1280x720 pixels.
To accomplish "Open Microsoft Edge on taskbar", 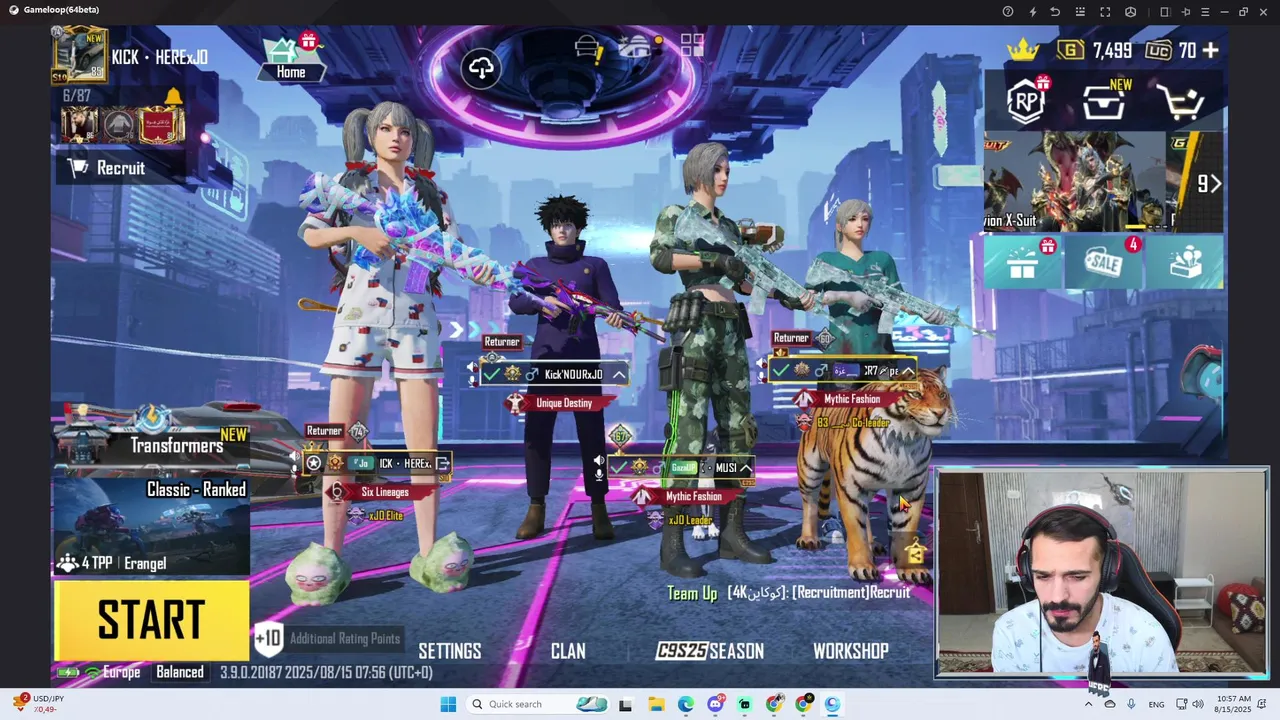I will 686,704.
